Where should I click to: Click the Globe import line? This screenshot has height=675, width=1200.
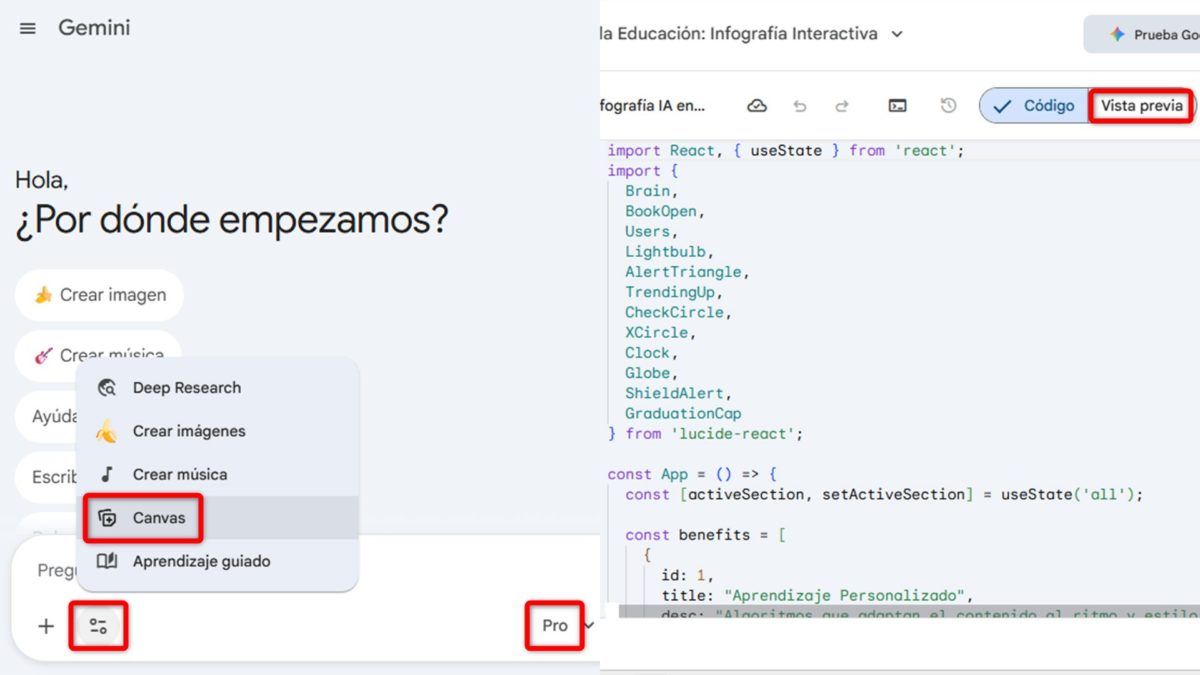pos(652,373)
